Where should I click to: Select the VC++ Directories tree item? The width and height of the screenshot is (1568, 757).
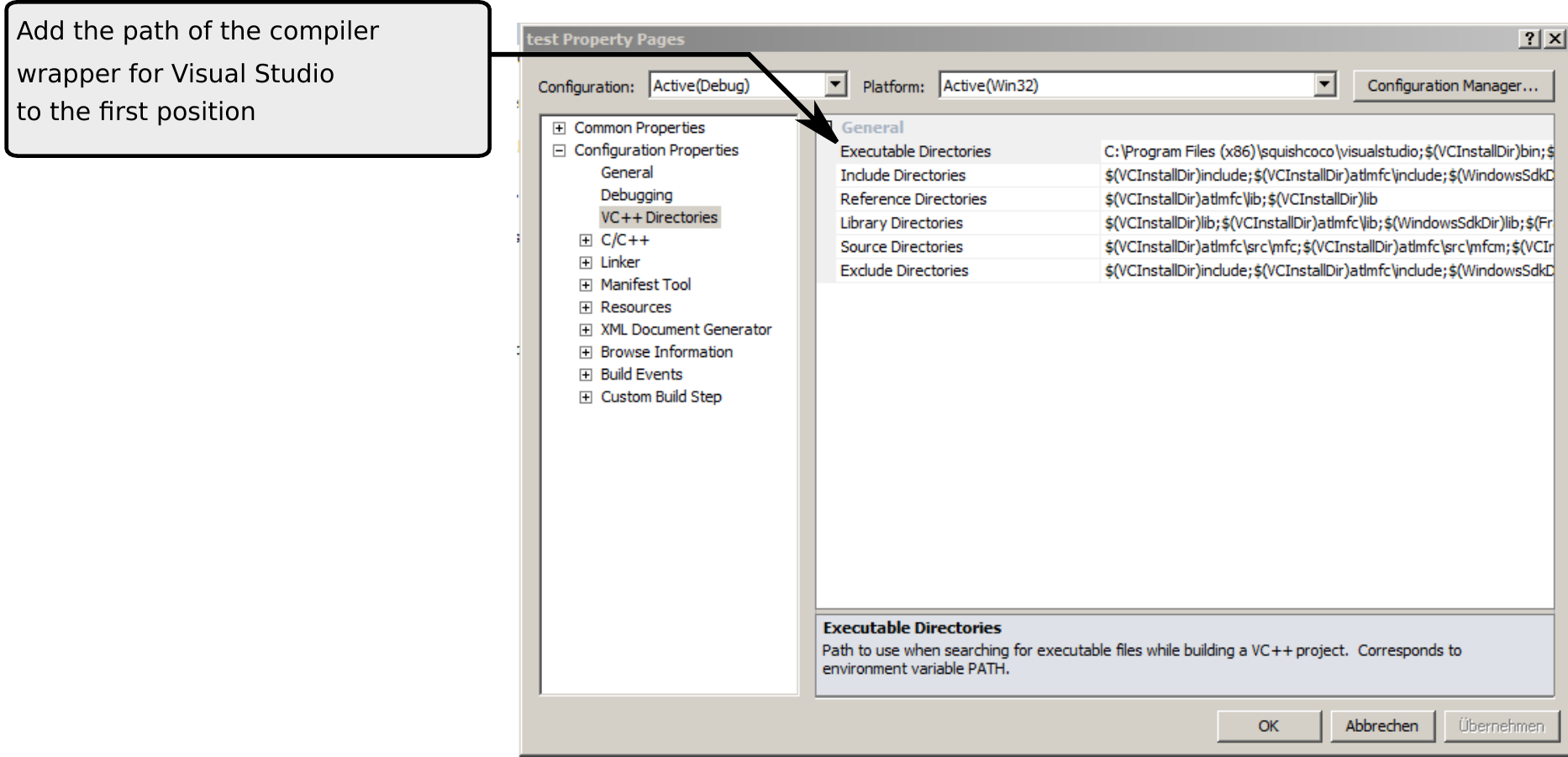659,218
